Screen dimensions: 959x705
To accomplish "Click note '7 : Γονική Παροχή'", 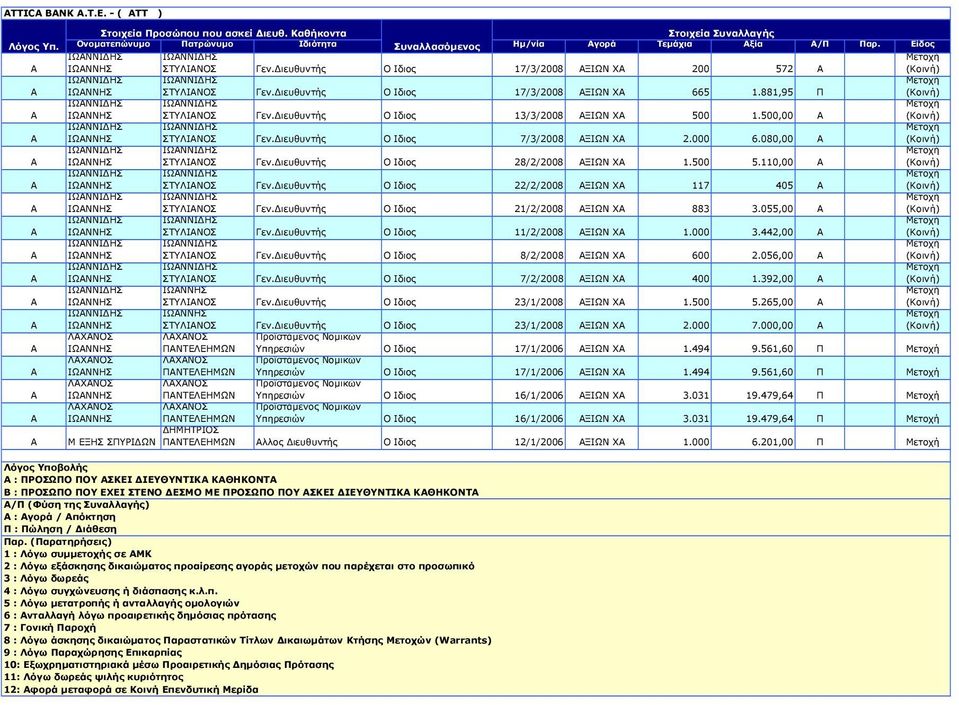I will [50, 627].
